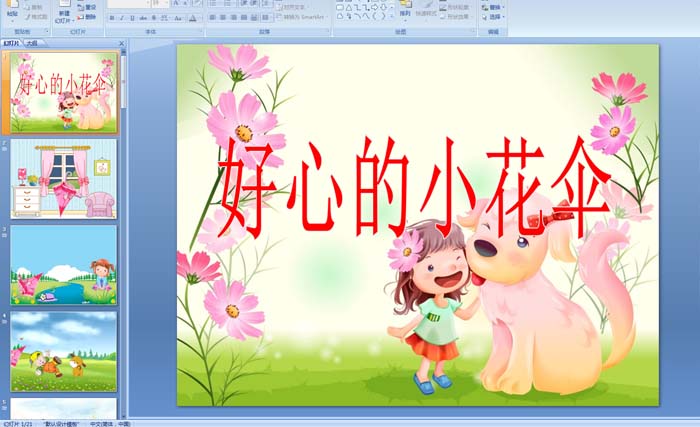Viewport: 700px width, 427px height.
Task: Open character spacing options
Action: point(164,18)
